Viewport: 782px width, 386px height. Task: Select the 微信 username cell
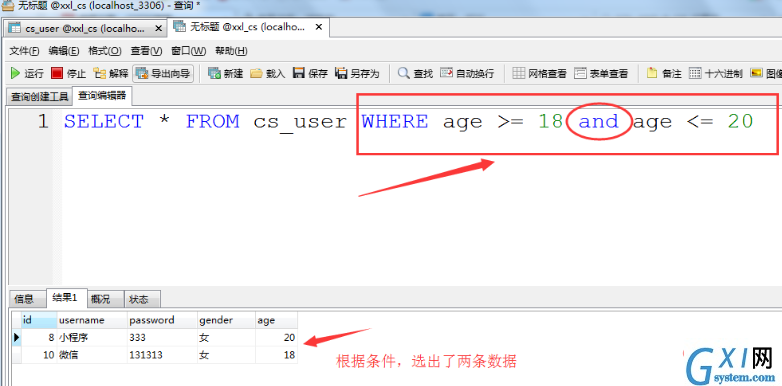[92, 355]
